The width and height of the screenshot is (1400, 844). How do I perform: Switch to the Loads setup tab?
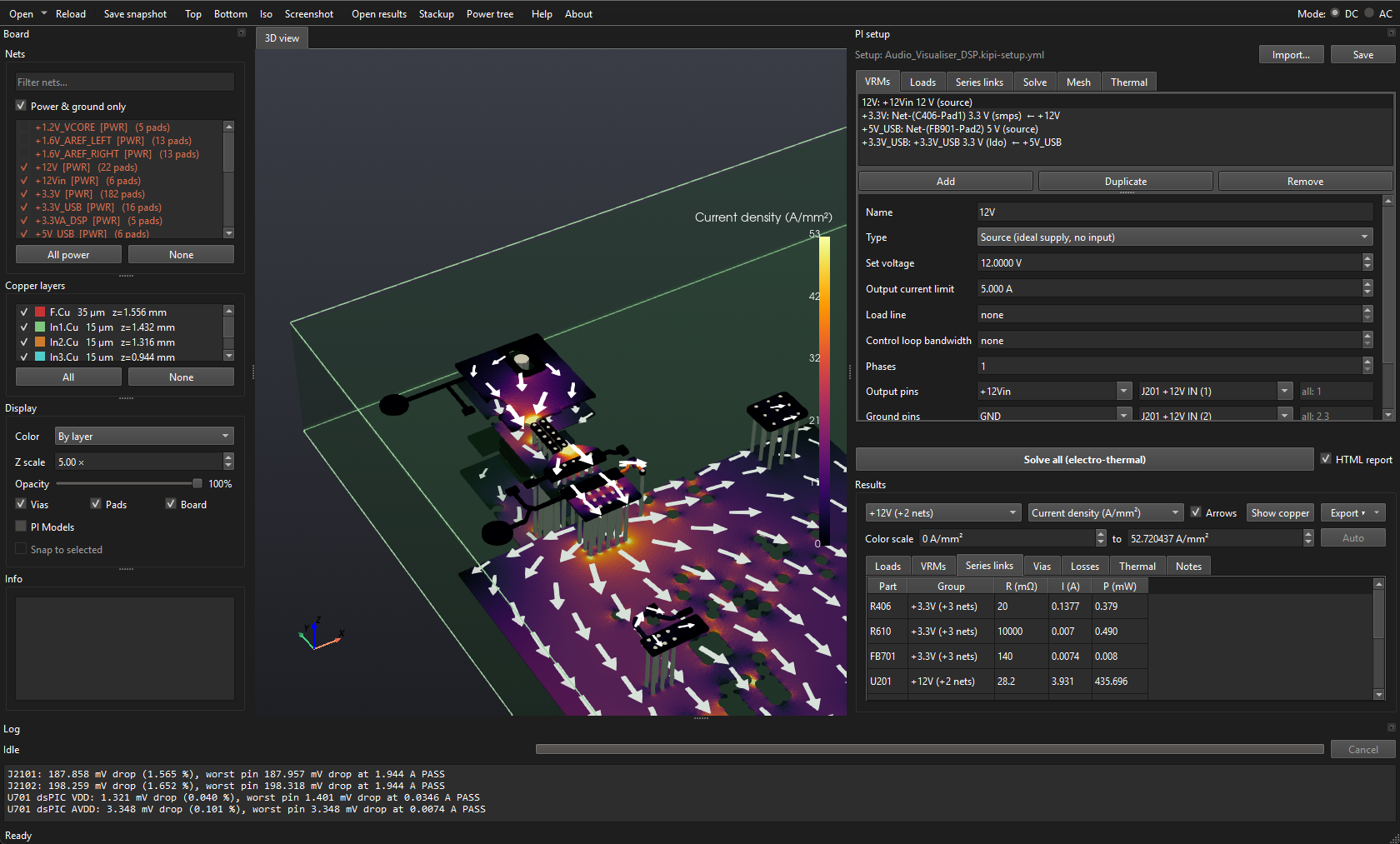(x=922, y=82)
